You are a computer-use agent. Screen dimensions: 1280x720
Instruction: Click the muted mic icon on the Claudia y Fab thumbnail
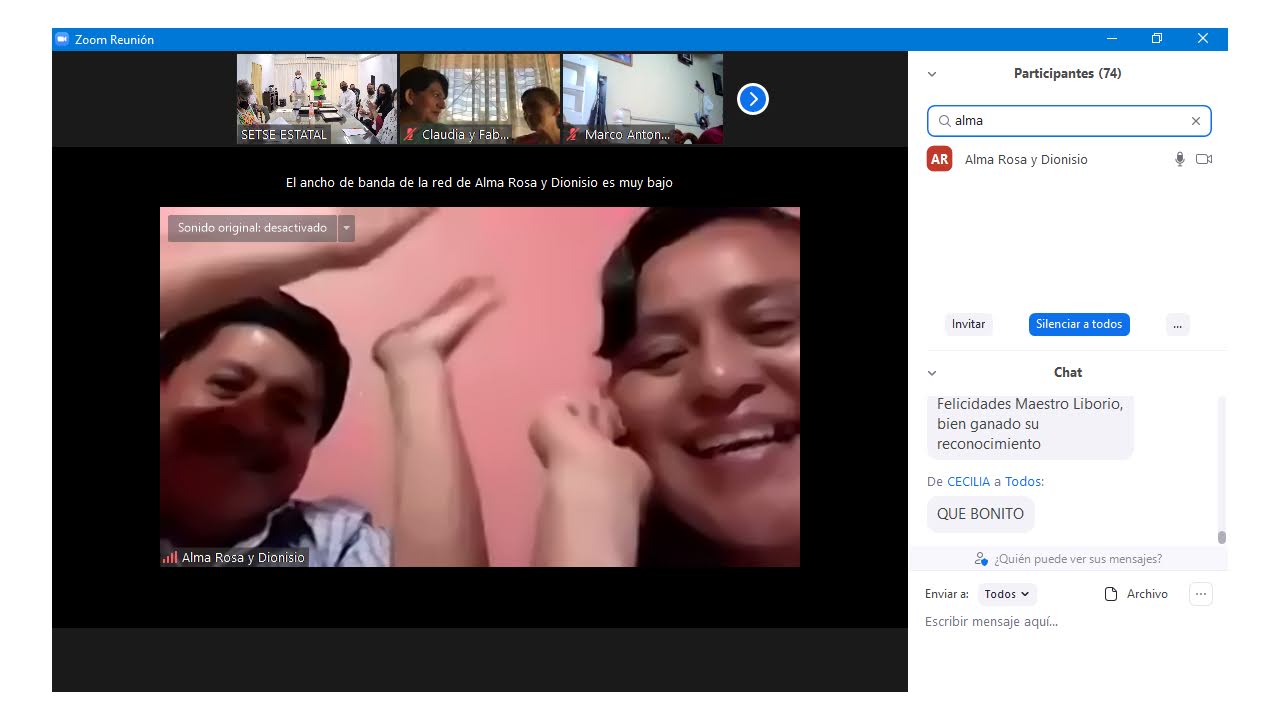pos(409,134)
